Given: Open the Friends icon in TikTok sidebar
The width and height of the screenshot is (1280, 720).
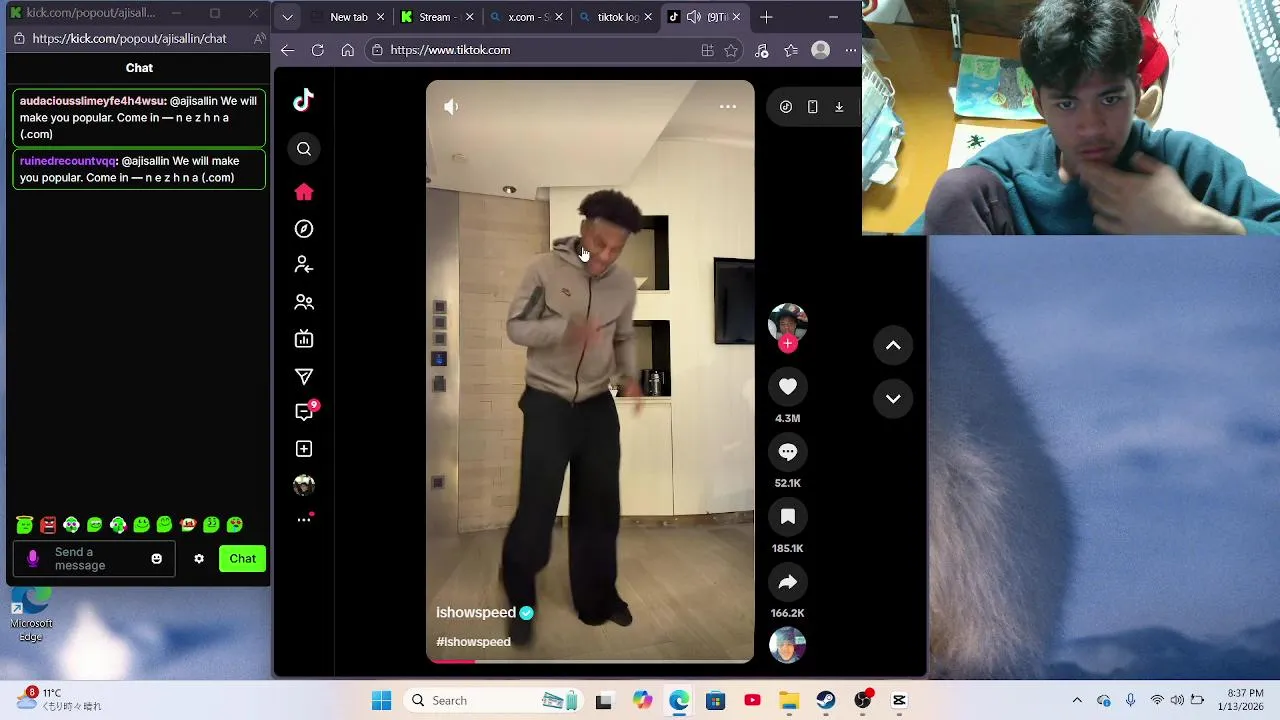Looking at the screenshot, I should (304, 302).
